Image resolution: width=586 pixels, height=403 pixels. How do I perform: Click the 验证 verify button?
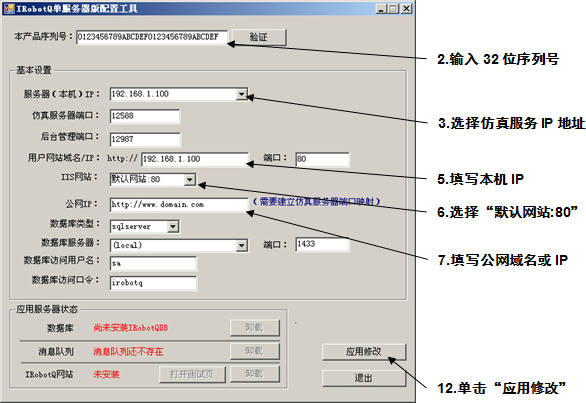[x=259, y=37]
